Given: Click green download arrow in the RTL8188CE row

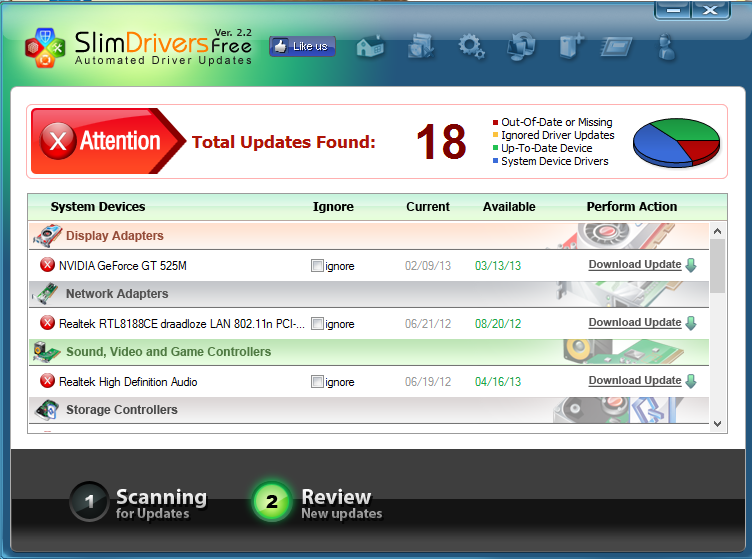Looking at the screenshot, I should coord(691,323).
